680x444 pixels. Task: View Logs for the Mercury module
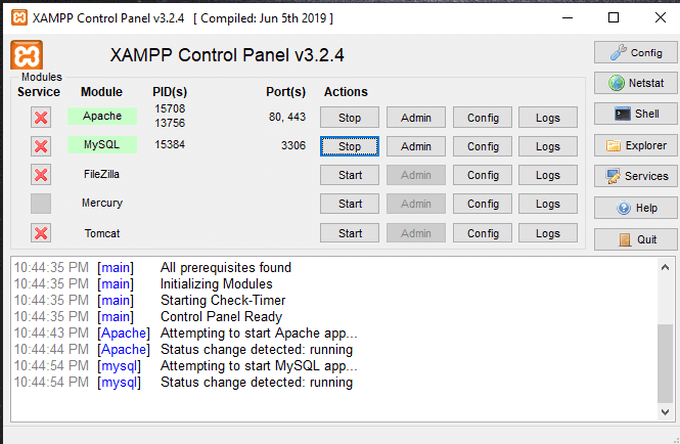coord(548,204)
